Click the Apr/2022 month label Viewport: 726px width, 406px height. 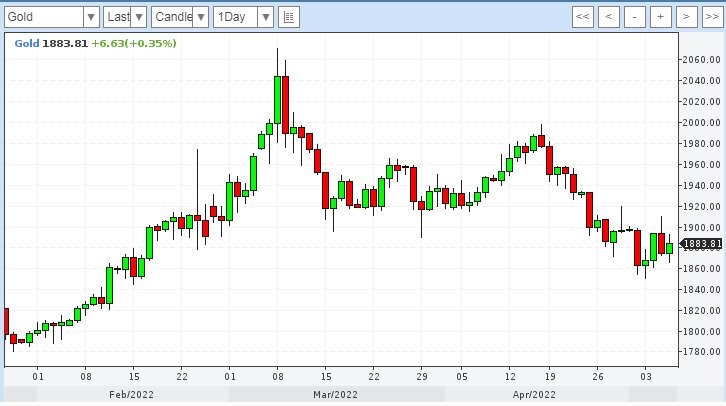pos(534,395)
